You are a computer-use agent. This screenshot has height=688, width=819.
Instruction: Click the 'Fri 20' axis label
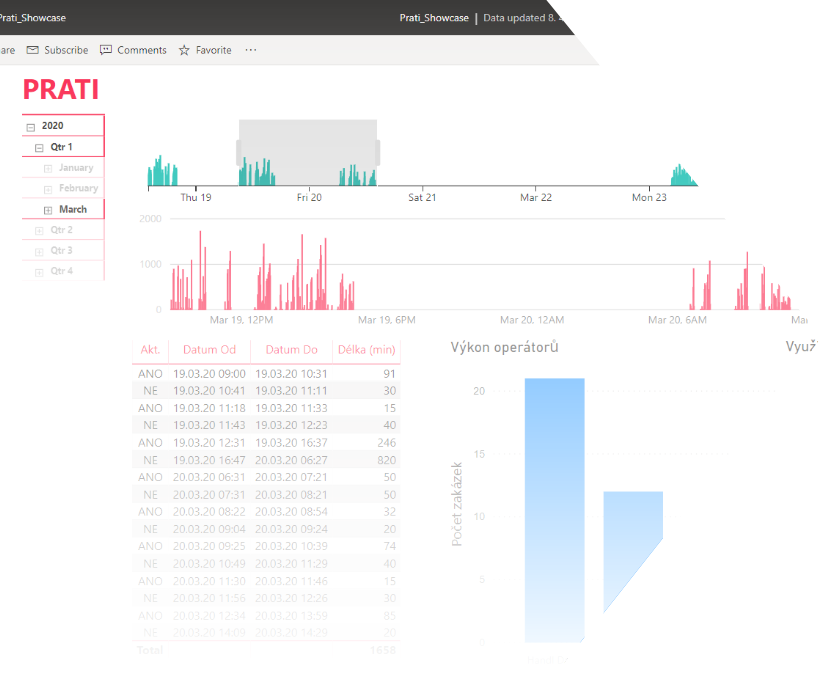[309, 197]
